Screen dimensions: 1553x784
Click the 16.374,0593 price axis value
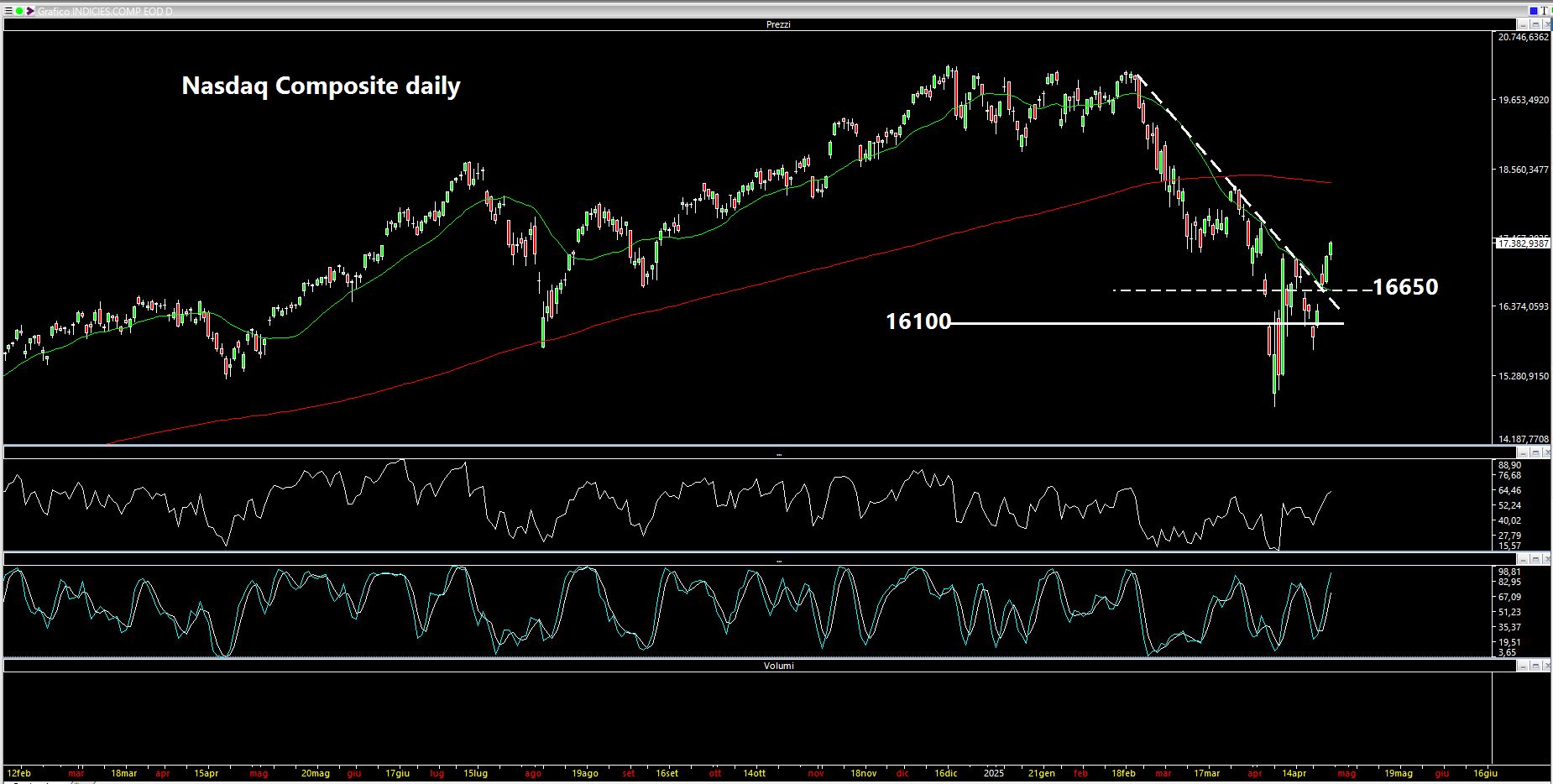(1524, 306)
